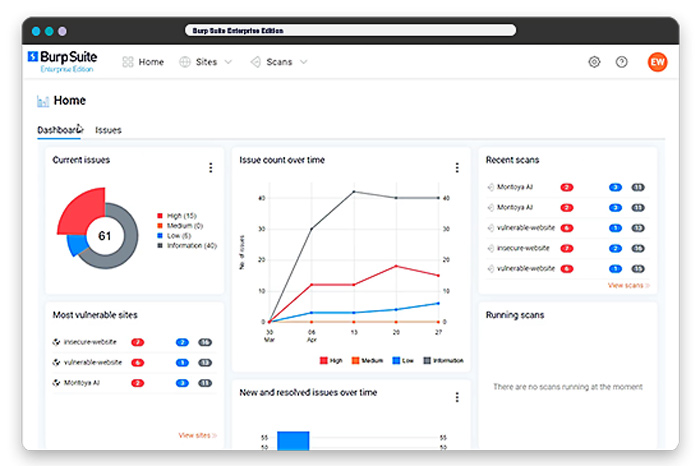Screen dimensions: 700x466
Task: Click the Burp Suite logo
Action: (x=62, y=62)
